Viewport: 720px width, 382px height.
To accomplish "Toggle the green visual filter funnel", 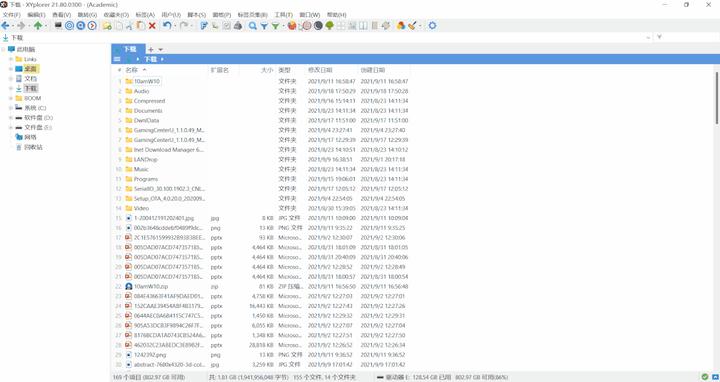I will point(275,26).
